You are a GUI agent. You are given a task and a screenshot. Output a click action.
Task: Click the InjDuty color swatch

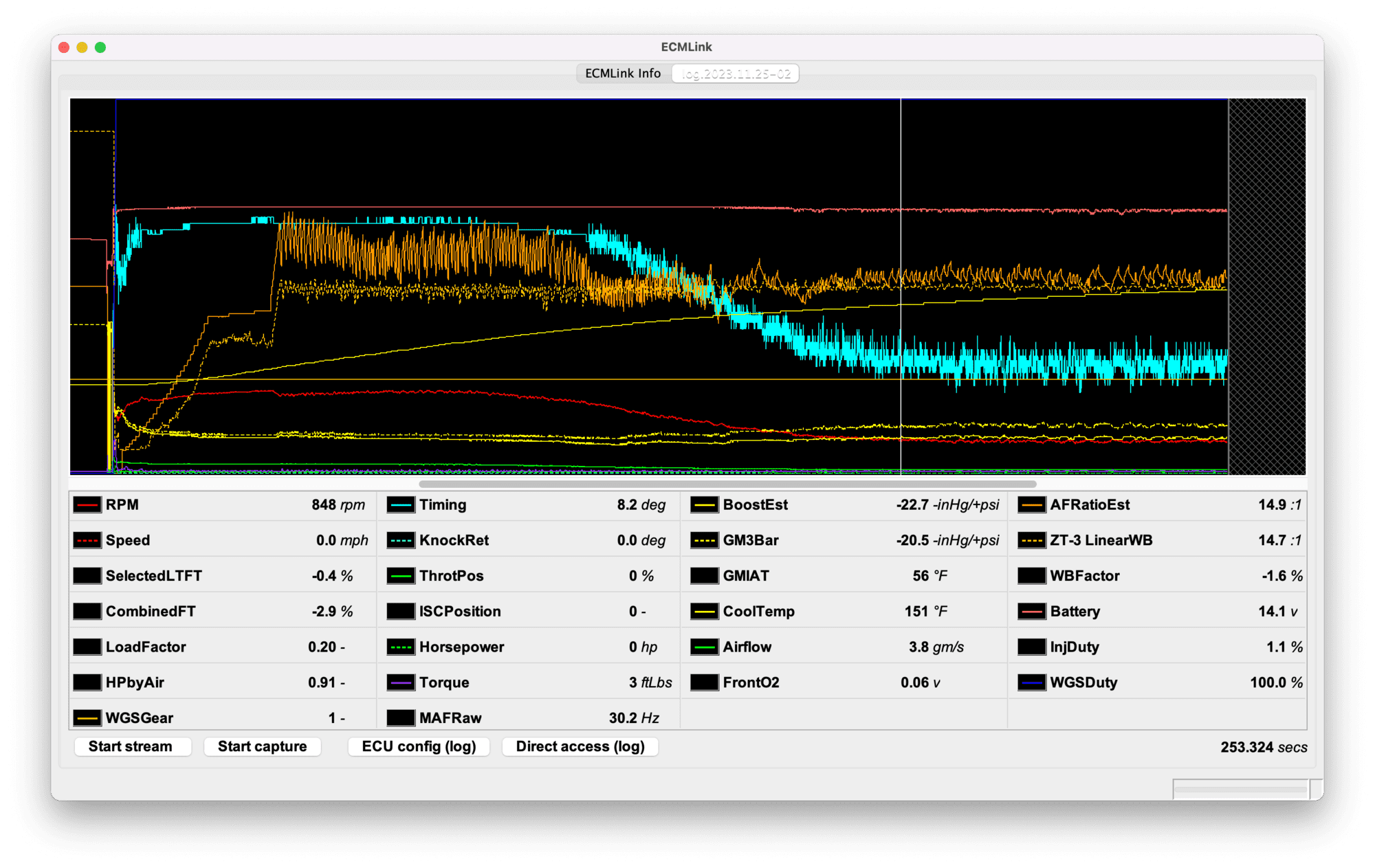[1032, 647]
